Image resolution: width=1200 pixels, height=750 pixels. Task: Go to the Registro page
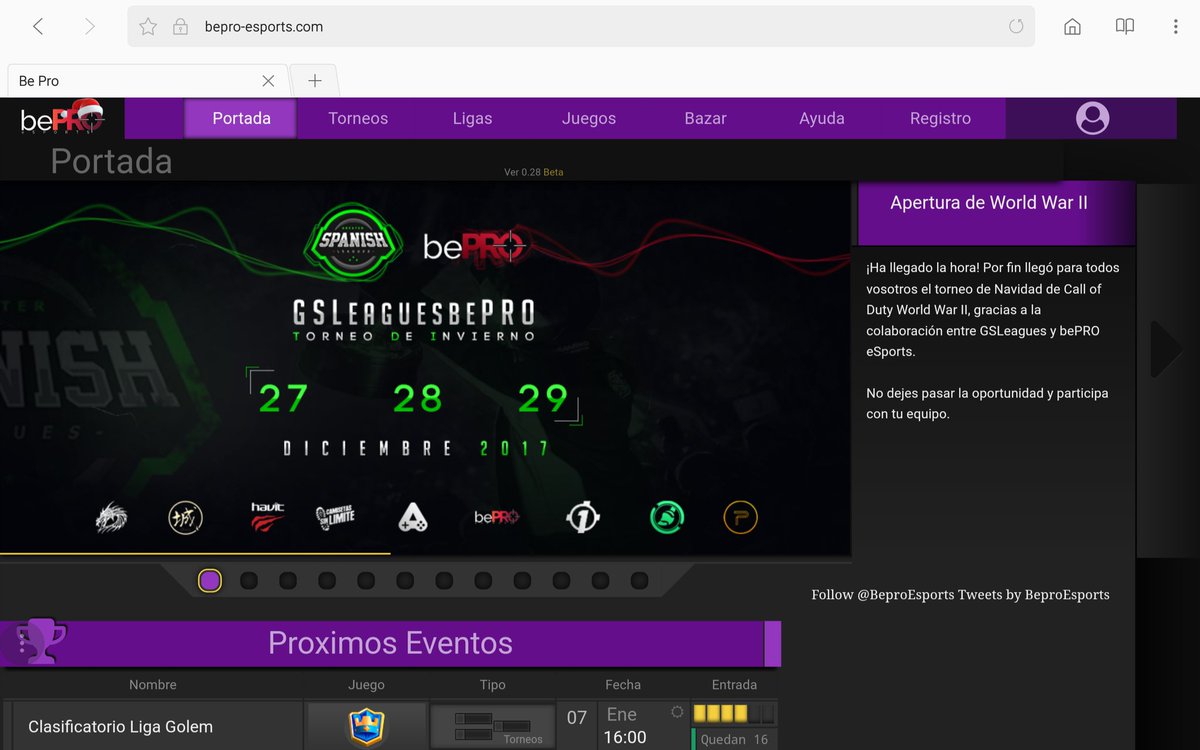pyautogui.click(x=940, y=118)
